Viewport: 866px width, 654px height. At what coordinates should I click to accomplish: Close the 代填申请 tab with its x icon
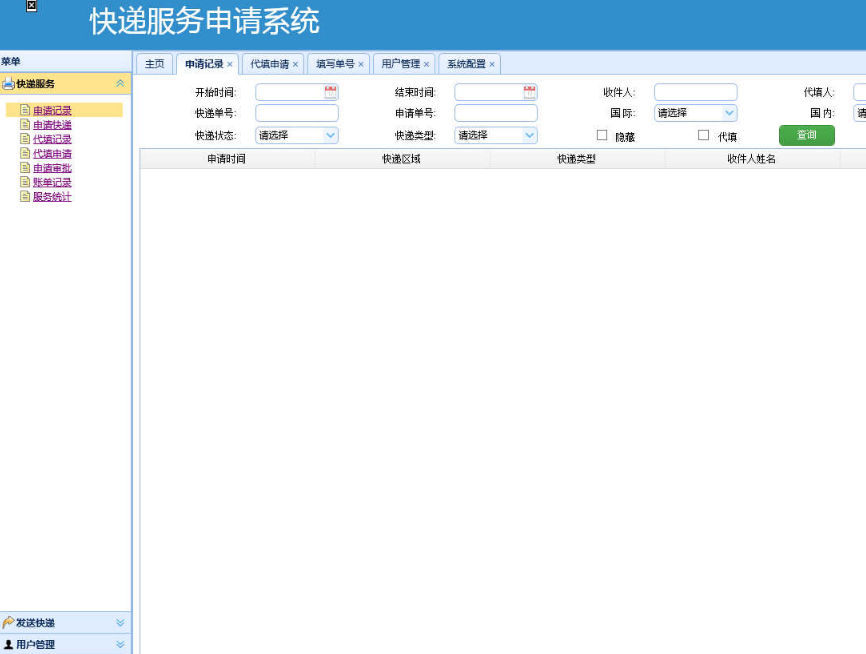pos(295,64)
